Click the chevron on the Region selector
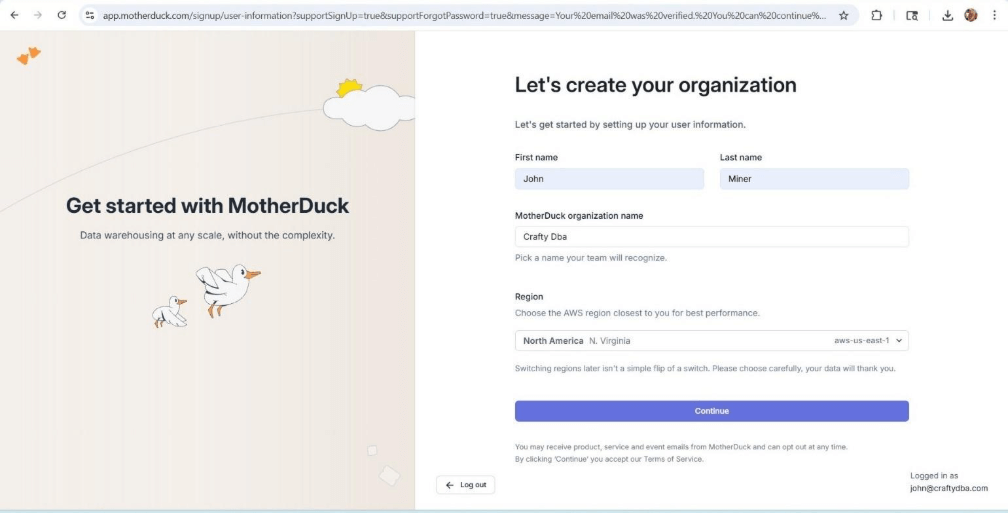This screenshot has width=1008, height=513. 899,341
